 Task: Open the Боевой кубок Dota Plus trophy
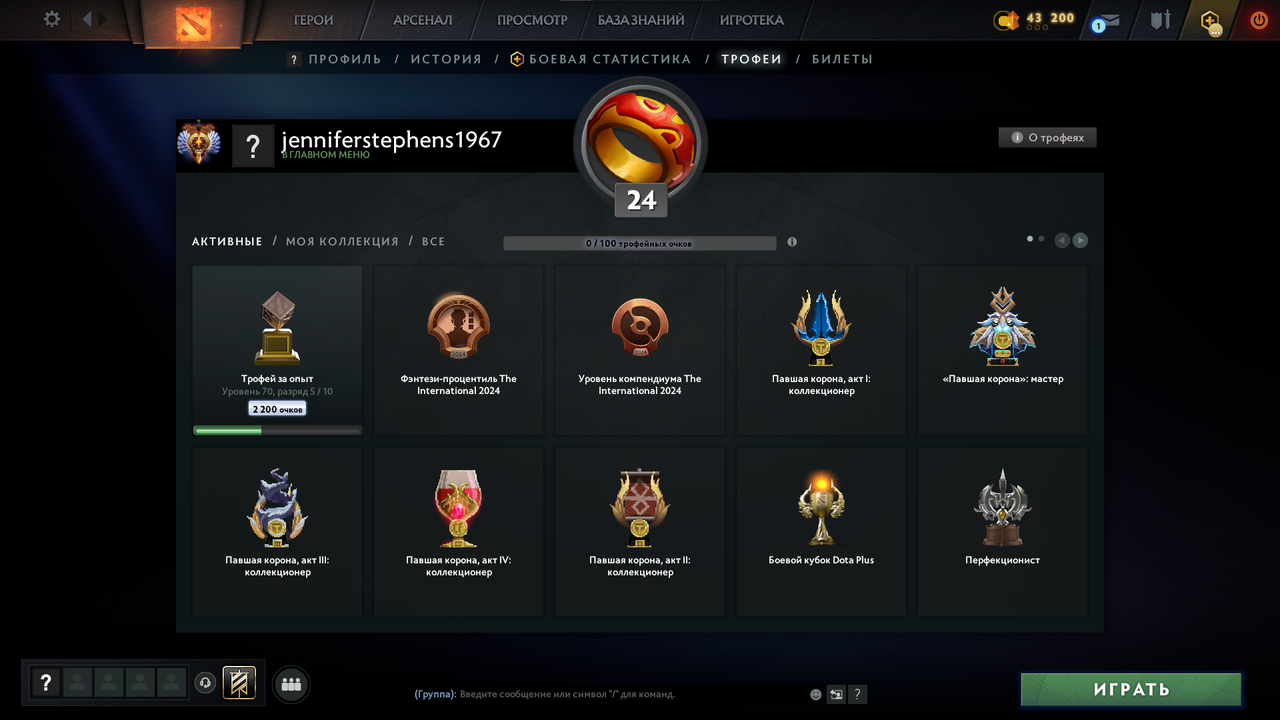pyautogui.click(x=821, y=531)
